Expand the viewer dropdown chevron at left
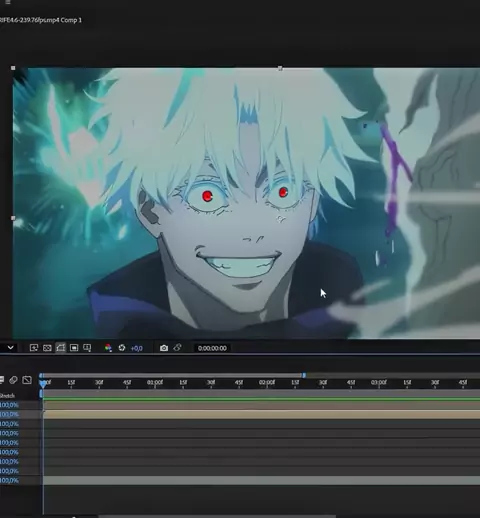 click(10, 348)
